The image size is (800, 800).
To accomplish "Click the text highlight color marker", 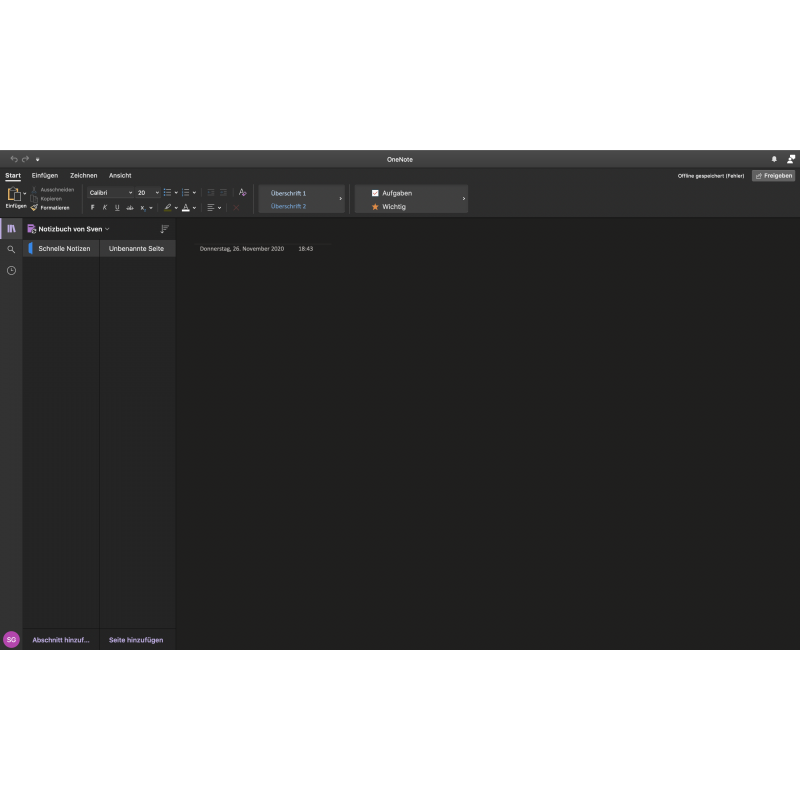I will coord(168,208).
